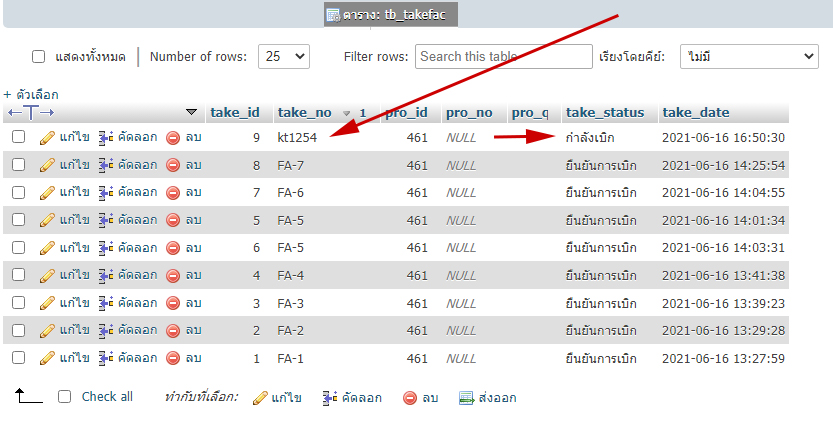
Task: Click pro_id 461 in the FA-1 row
Action: click(417, 358)
